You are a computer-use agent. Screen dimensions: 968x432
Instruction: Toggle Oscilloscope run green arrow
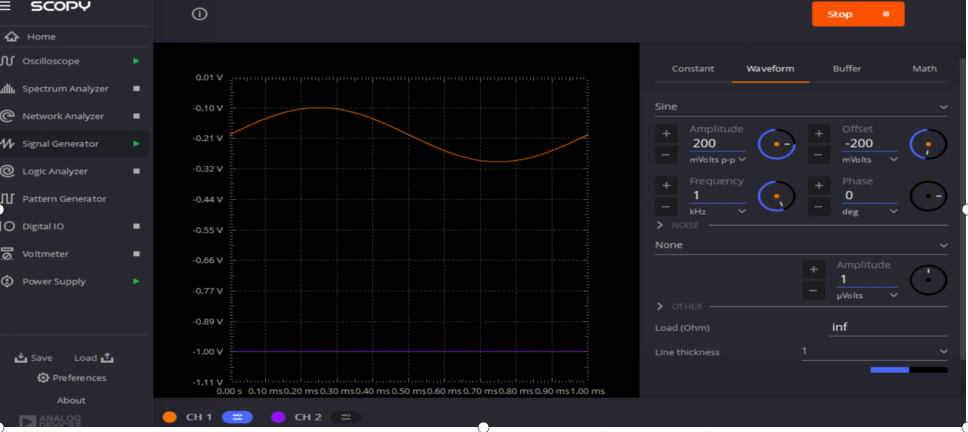point(136,61)
